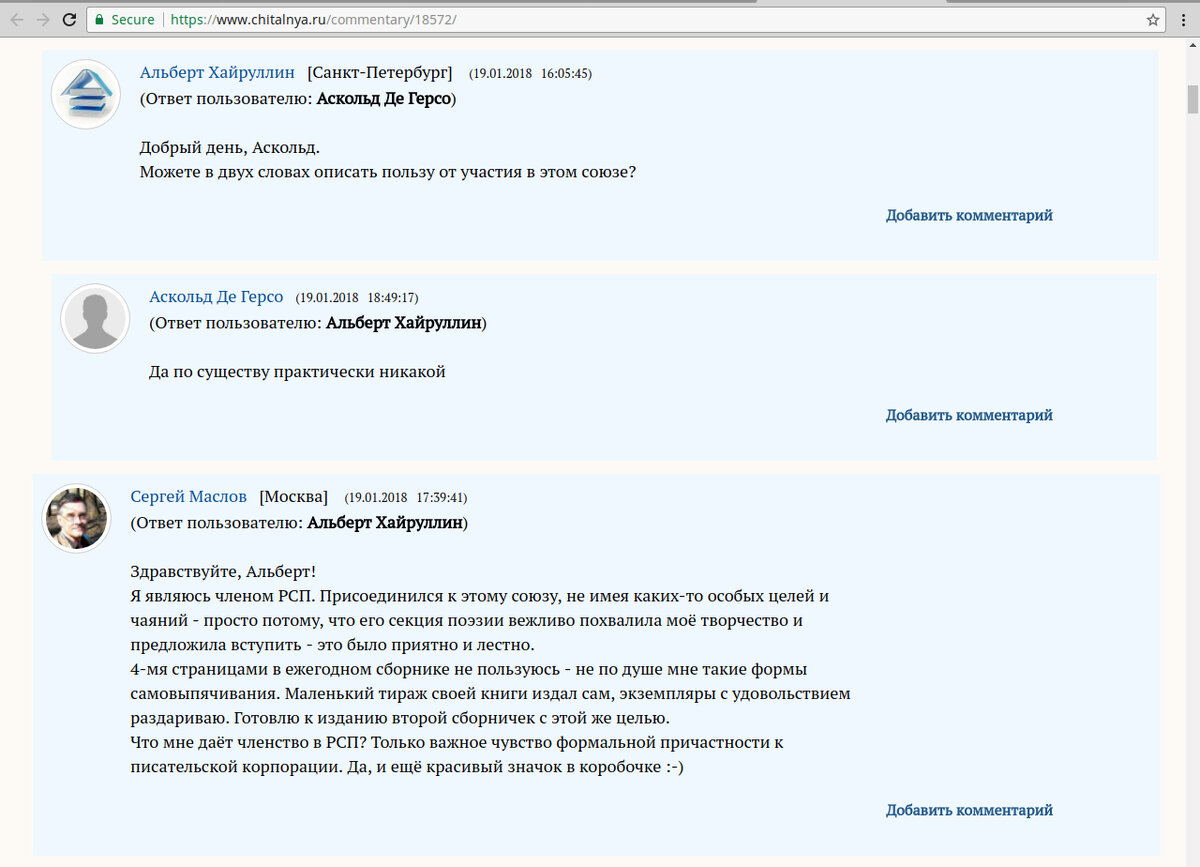Go back with the browser back arrow
The height and width of the screenshot is (867, 1200).
coord(17,19)
